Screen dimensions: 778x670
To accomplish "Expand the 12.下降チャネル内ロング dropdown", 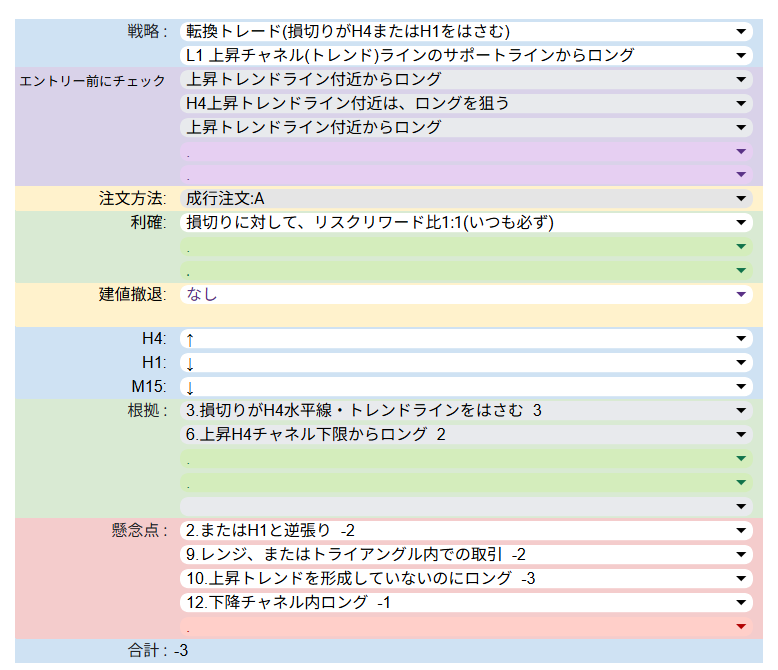I will (x=466, y=602).
